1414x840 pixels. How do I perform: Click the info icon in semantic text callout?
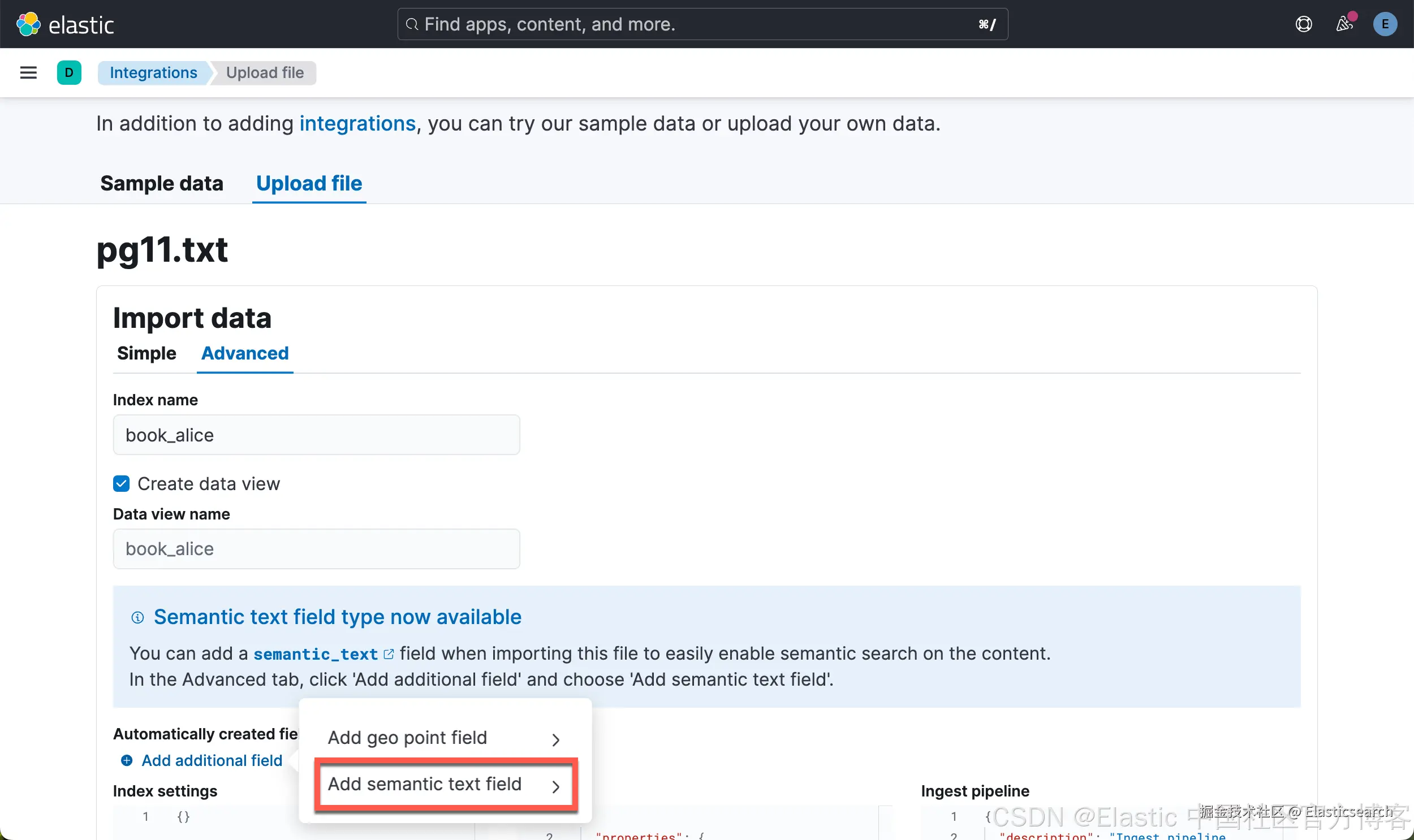[137, 617]
